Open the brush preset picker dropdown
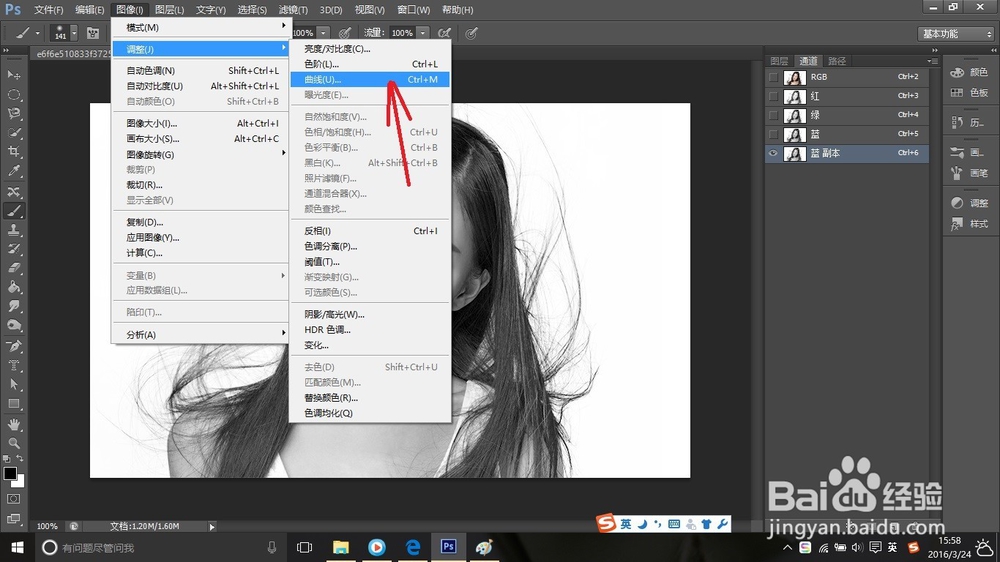Screen dimensions: 1000x562 (74, 33)
